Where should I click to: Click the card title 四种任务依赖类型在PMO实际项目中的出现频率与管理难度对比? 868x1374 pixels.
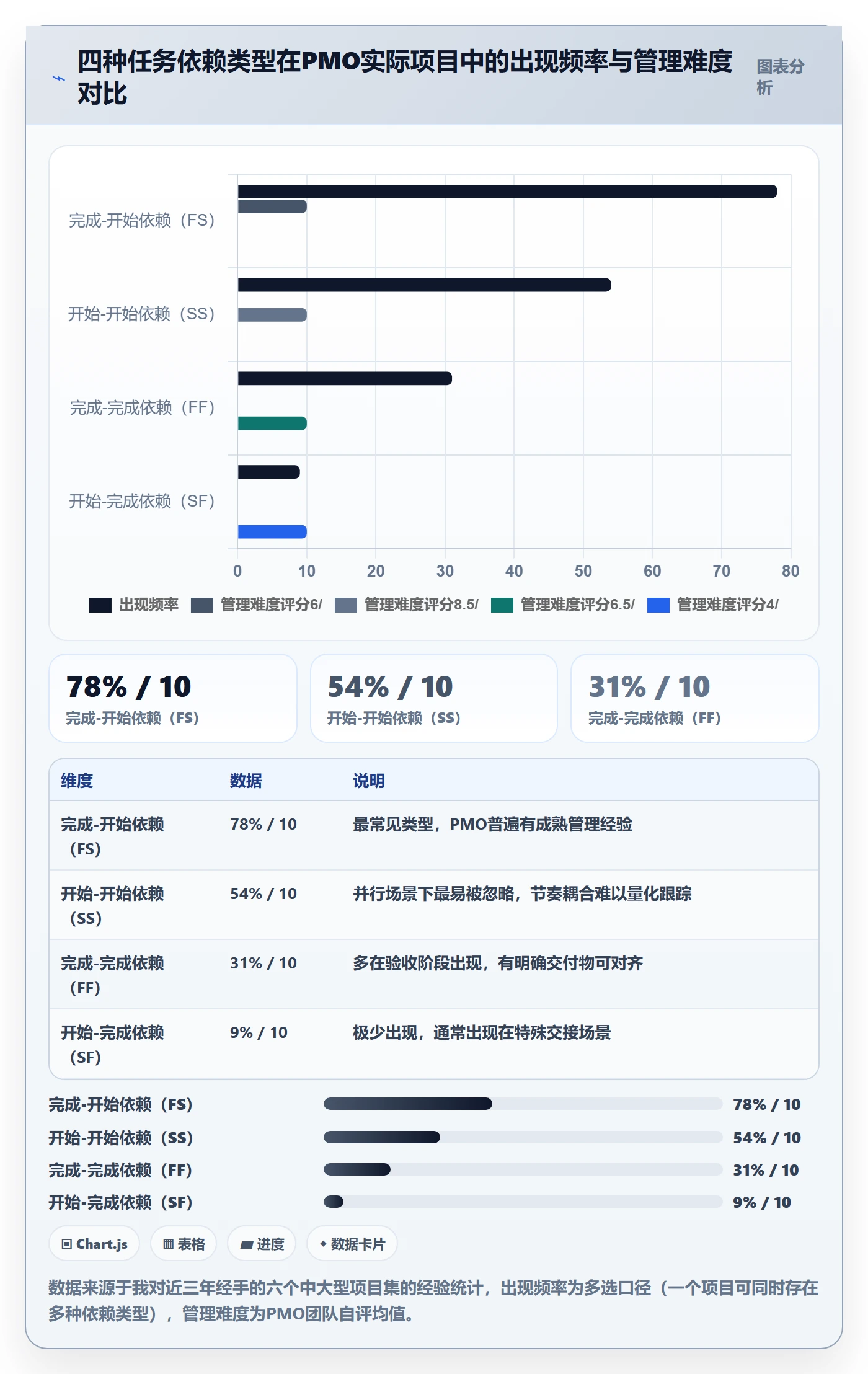404,78
